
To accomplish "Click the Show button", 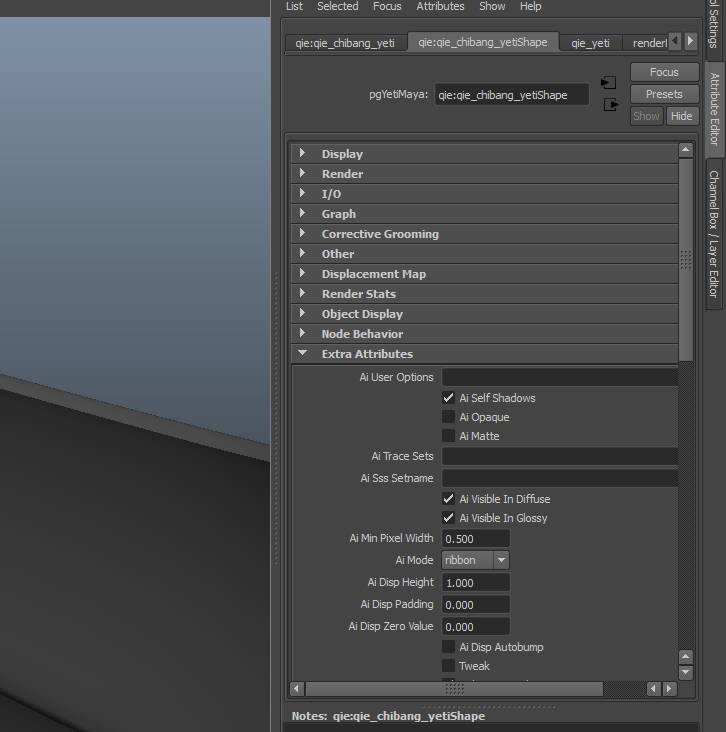I will click(x=646, y=116).
